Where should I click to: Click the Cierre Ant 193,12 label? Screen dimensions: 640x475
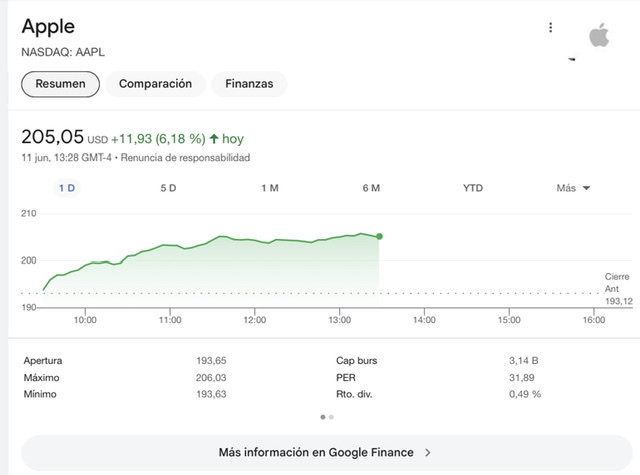click(618, 289)
